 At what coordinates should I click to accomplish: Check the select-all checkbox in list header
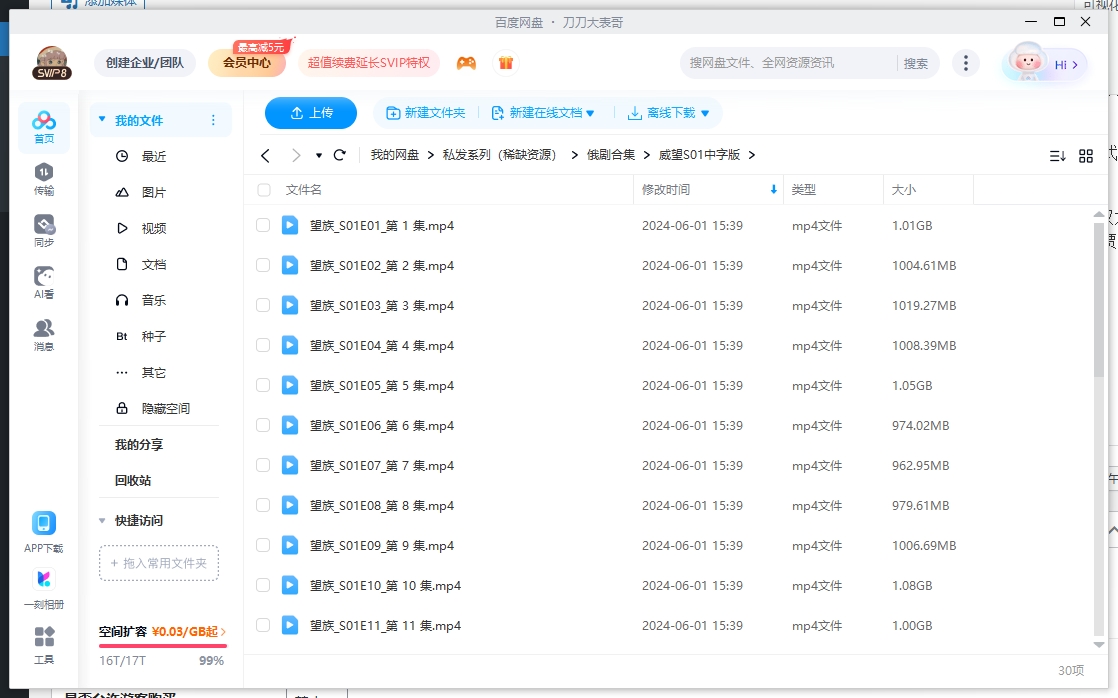[264, 188]
